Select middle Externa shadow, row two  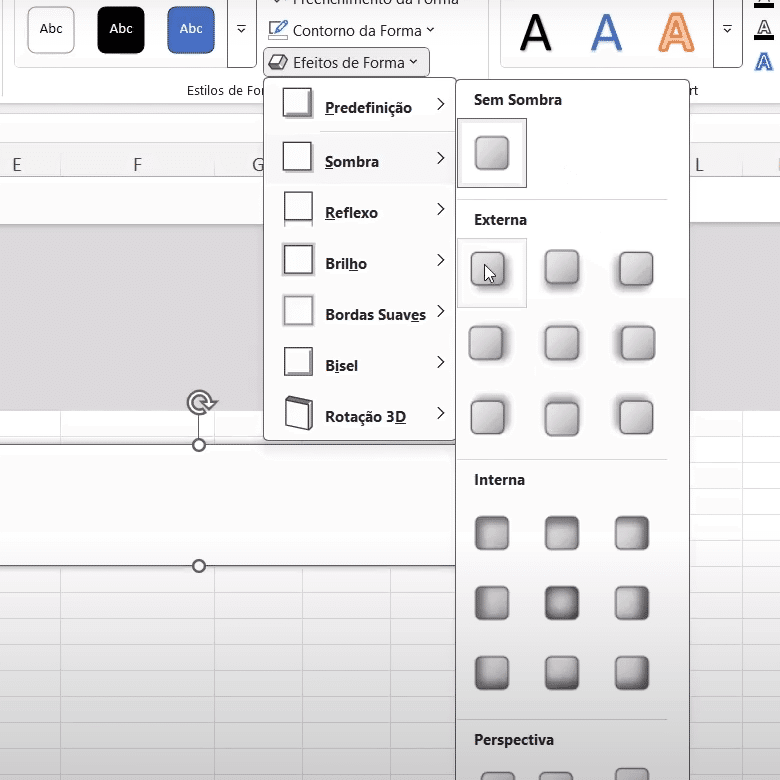(562, 343)
